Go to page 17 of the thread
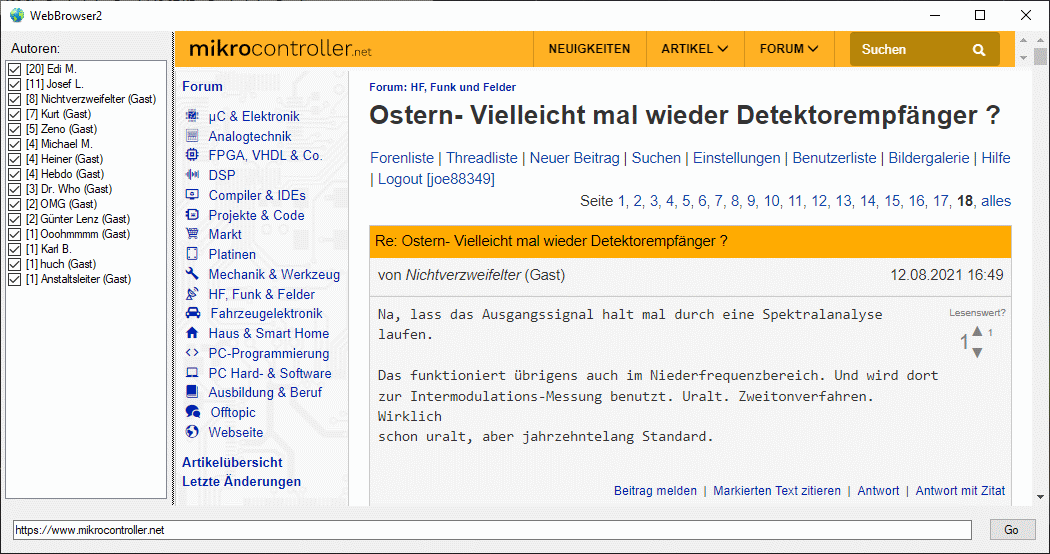1050x554 pixels. click(940, 201)
